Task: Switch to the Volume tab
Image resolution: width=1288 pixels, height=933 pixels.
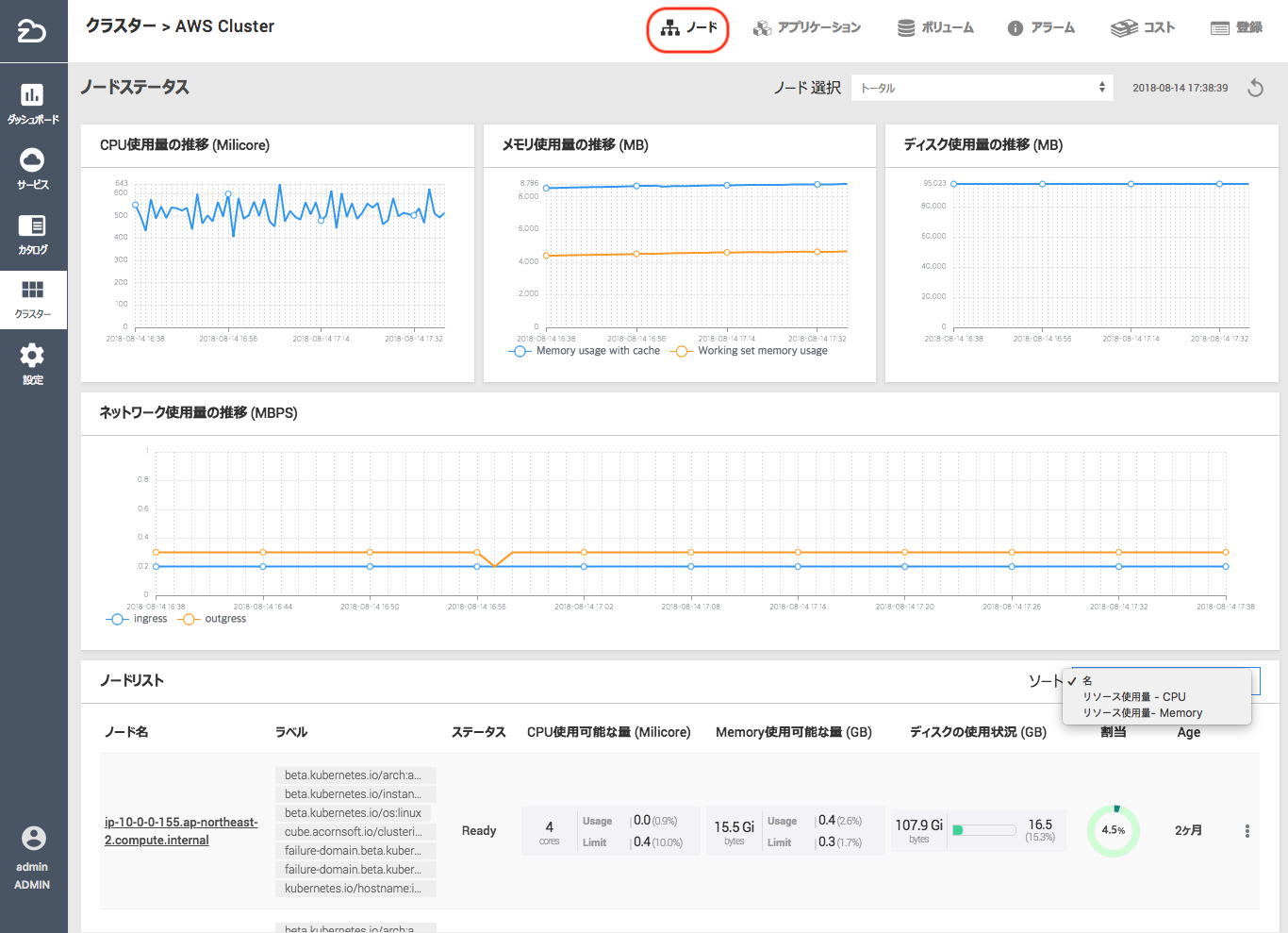Action: pyautogui.click(x=935, y=28)
